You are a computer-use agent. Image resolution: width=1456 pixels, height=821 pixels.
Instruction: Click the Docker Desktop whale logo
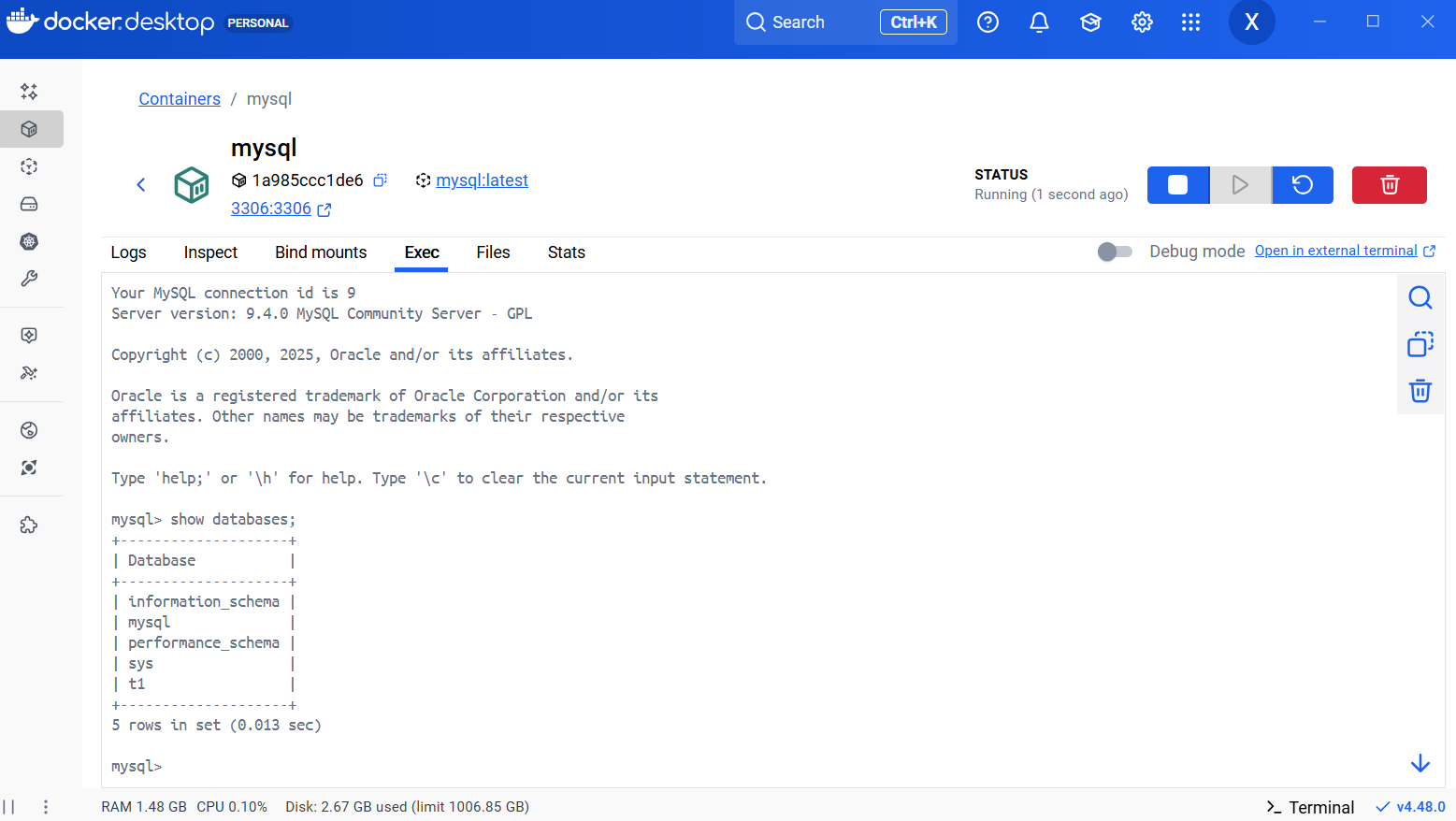[x=22, y=22]
